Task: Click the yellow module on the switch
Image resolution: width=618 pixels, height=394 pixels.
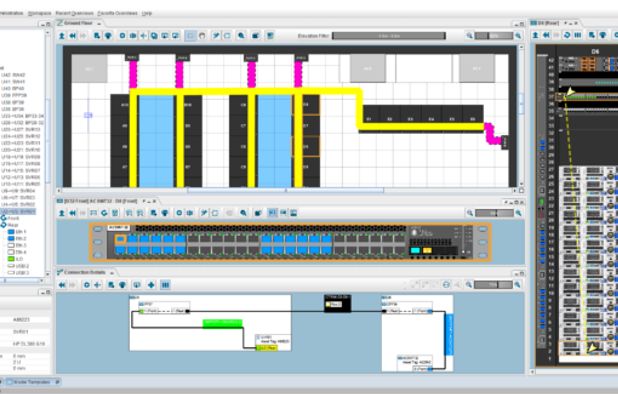Action: click(427, 251)
